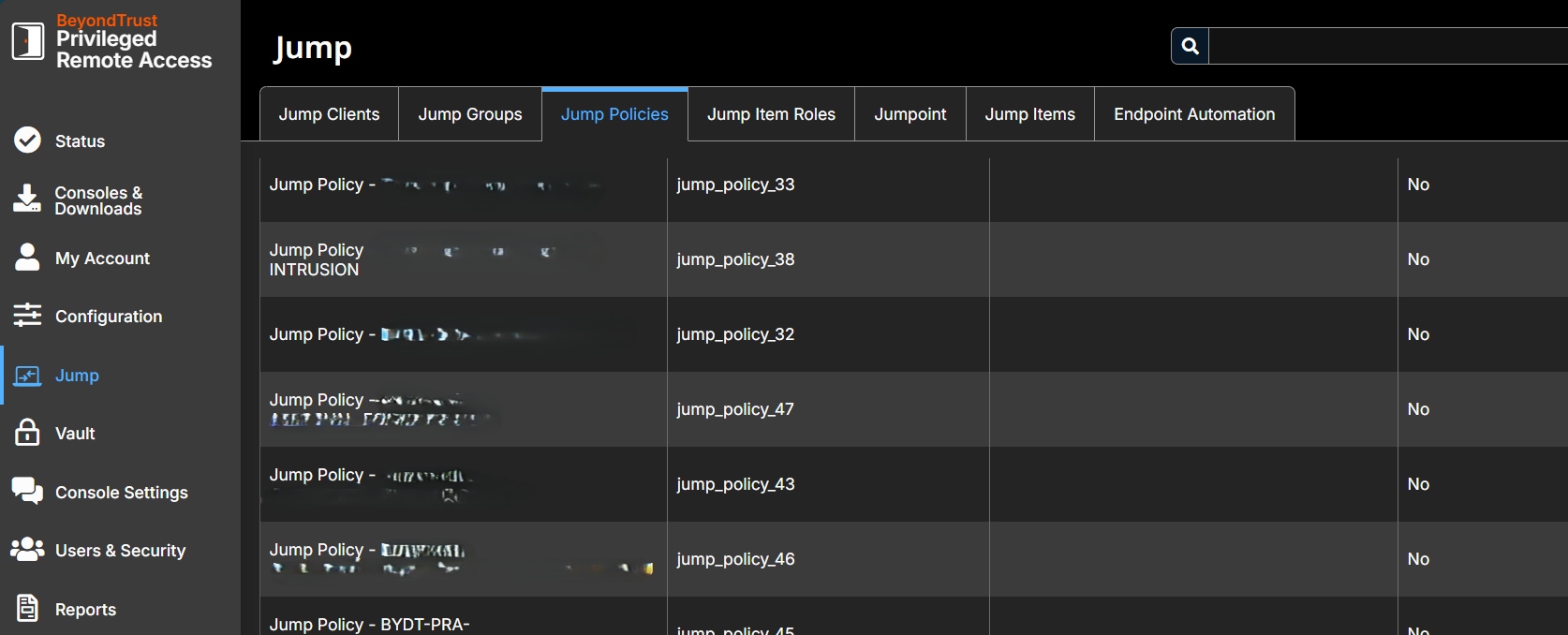The height and width of the screenshot is (635, 1568).
Task: Open the Reports section
Action: [85, 610]
